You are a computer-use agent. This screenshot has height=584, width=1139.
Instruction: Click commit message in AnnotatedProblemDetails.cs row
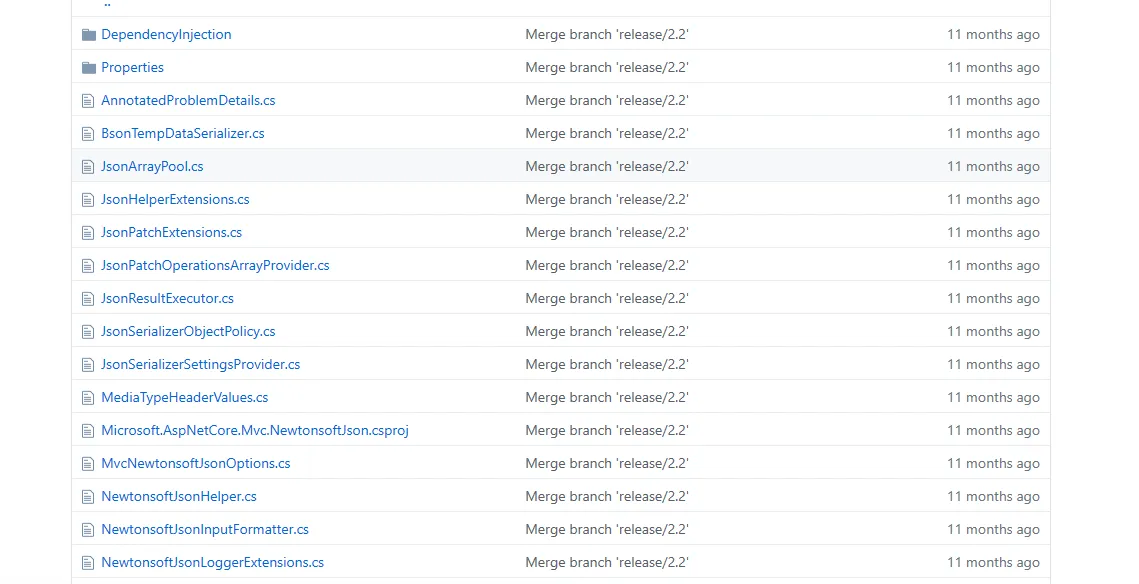pyautogui.click(x=607, y=100)
